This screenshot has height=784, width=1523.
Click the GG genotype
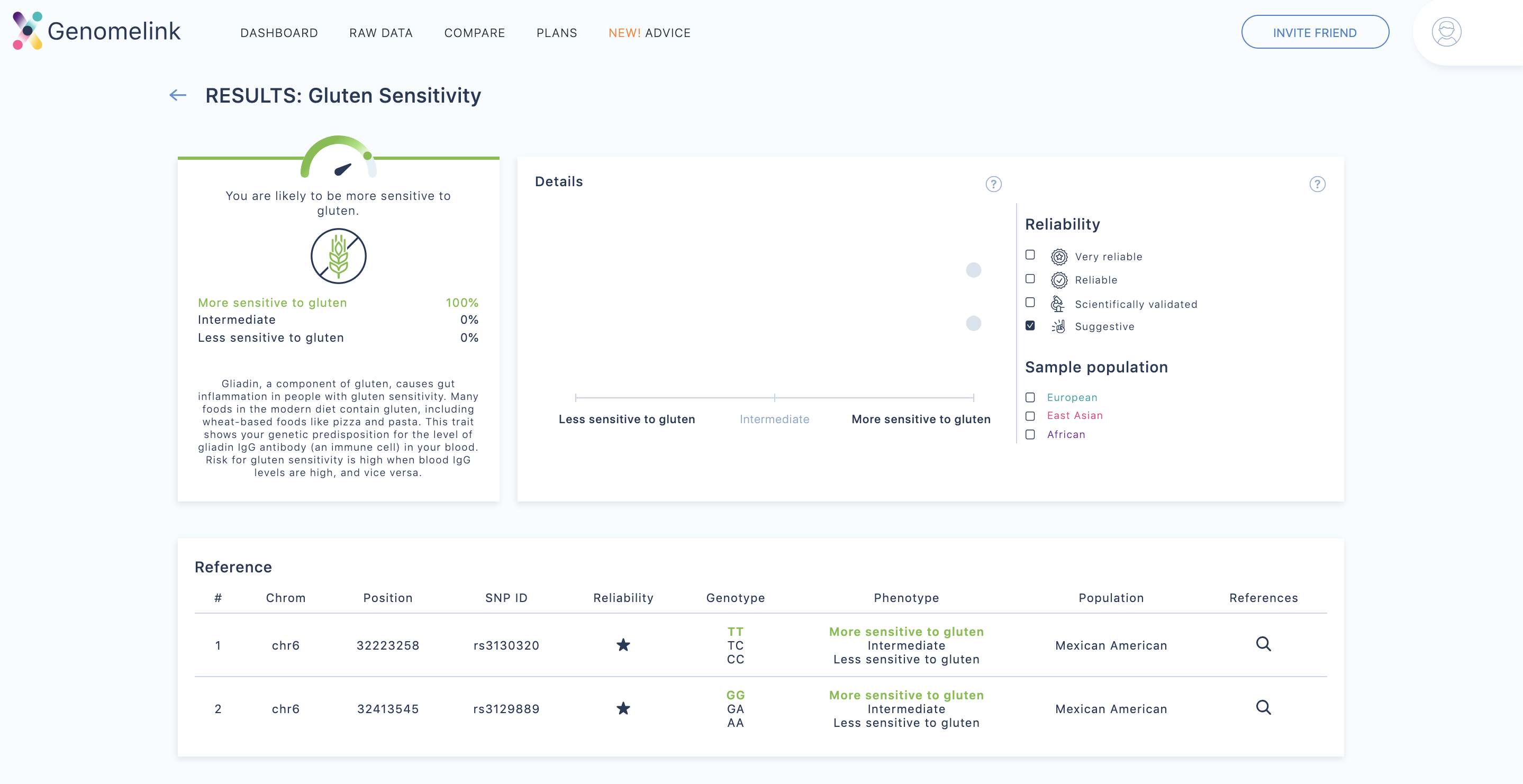735,695
